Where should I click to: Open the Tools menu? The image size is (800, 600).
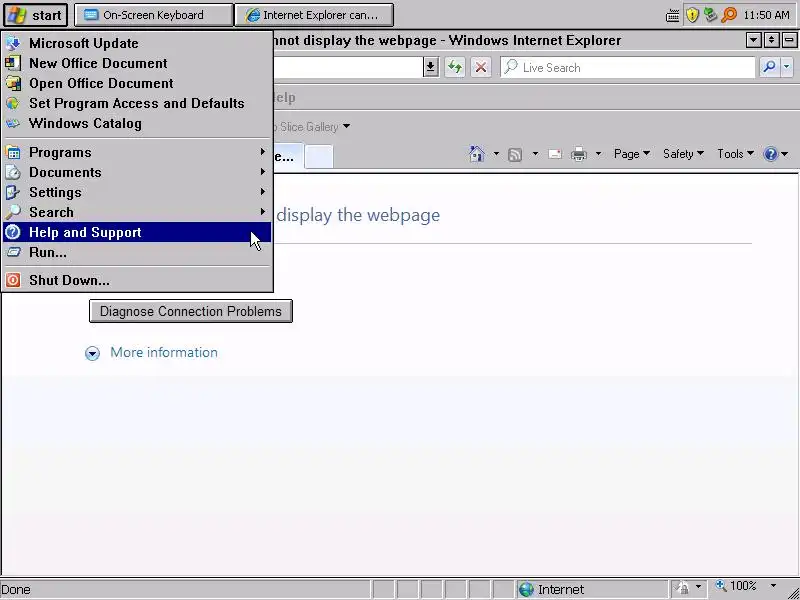point(735,154)
